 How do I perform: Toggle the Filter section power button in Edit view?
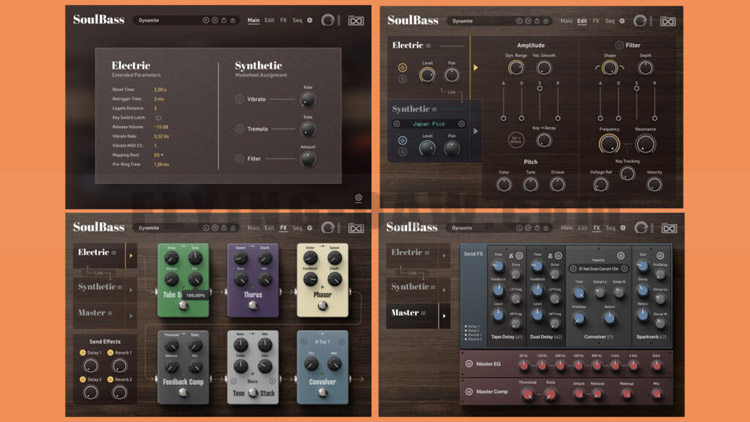[619, 45]
